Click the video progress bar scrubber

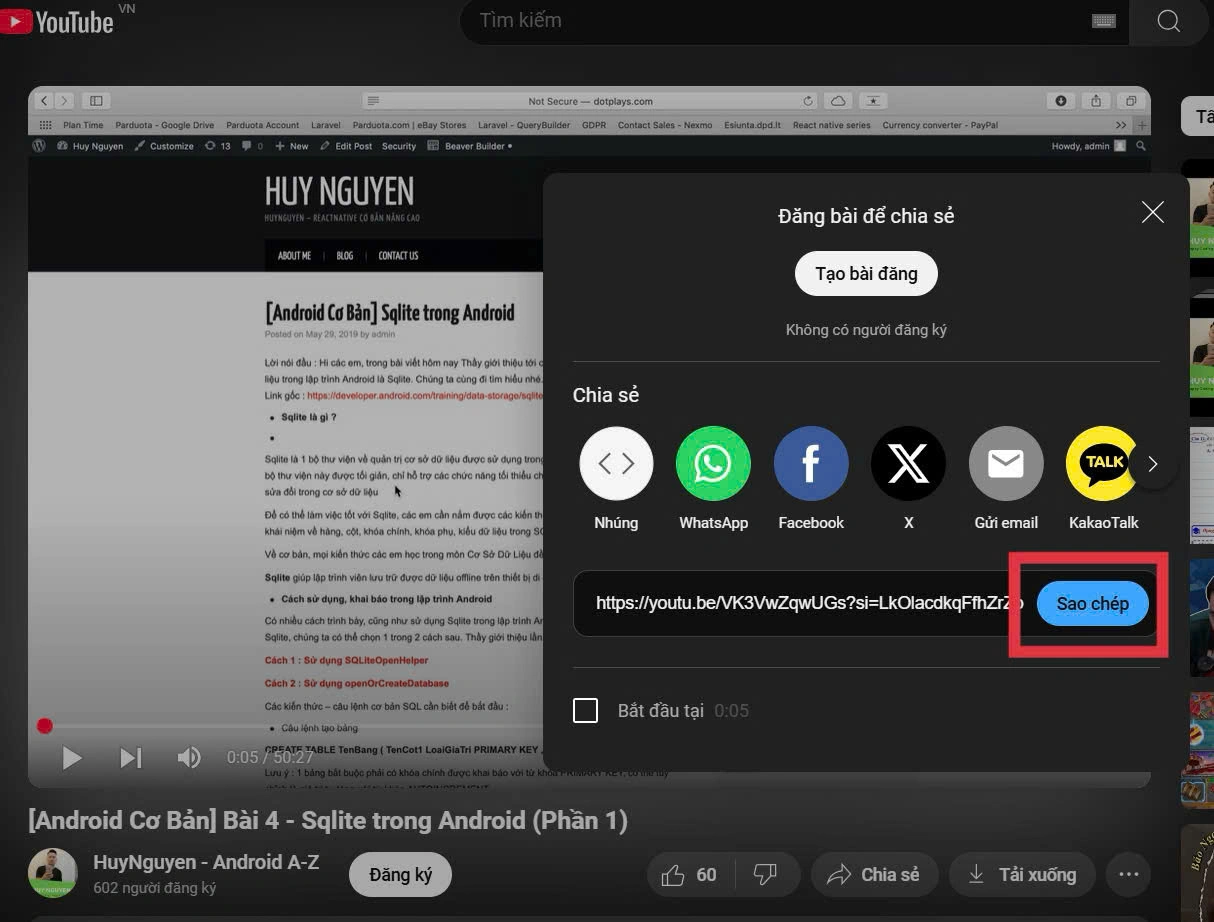pos(45,726)
